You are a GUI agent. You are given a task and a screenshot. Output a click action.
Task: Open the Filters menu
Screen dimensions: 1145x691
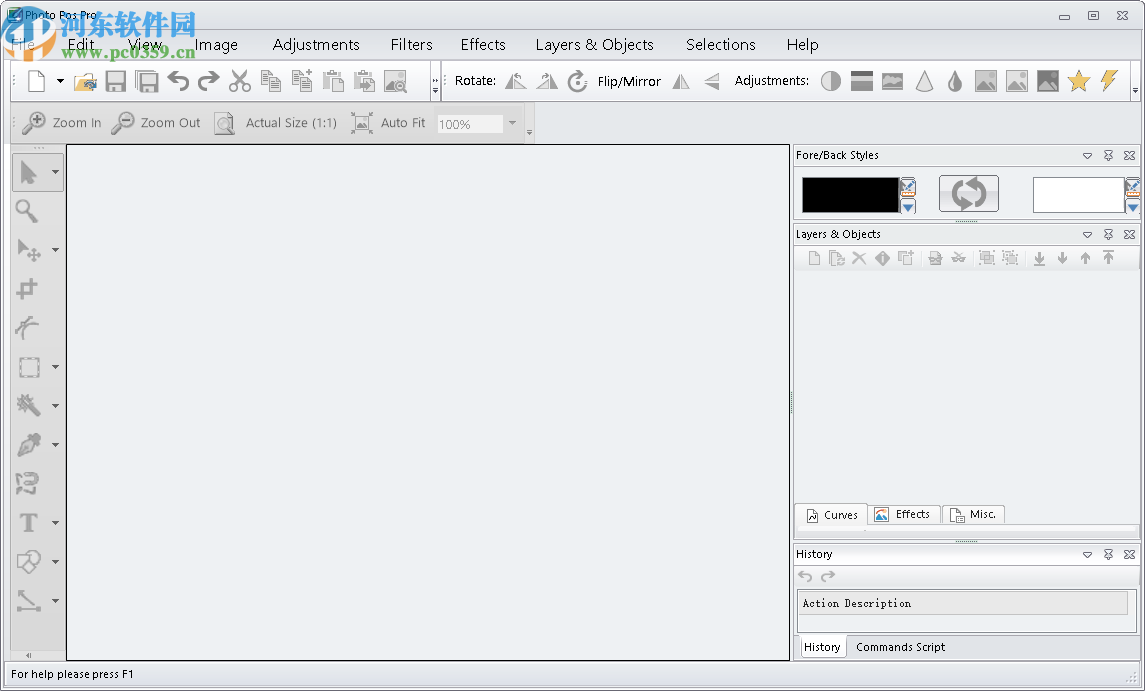click(x=411, y=44)
